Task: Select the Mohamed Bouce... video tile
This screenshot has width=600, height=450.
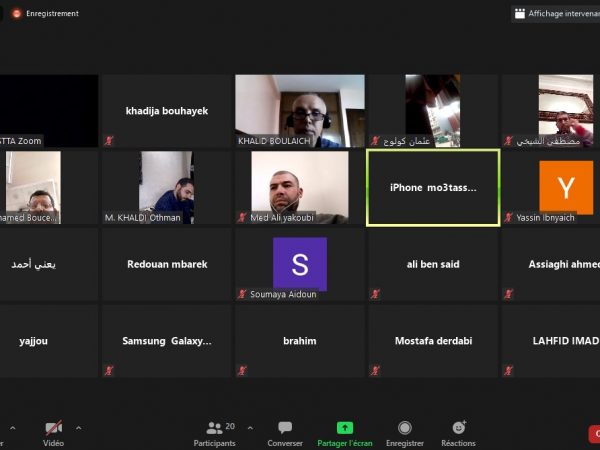Action: 49,188
